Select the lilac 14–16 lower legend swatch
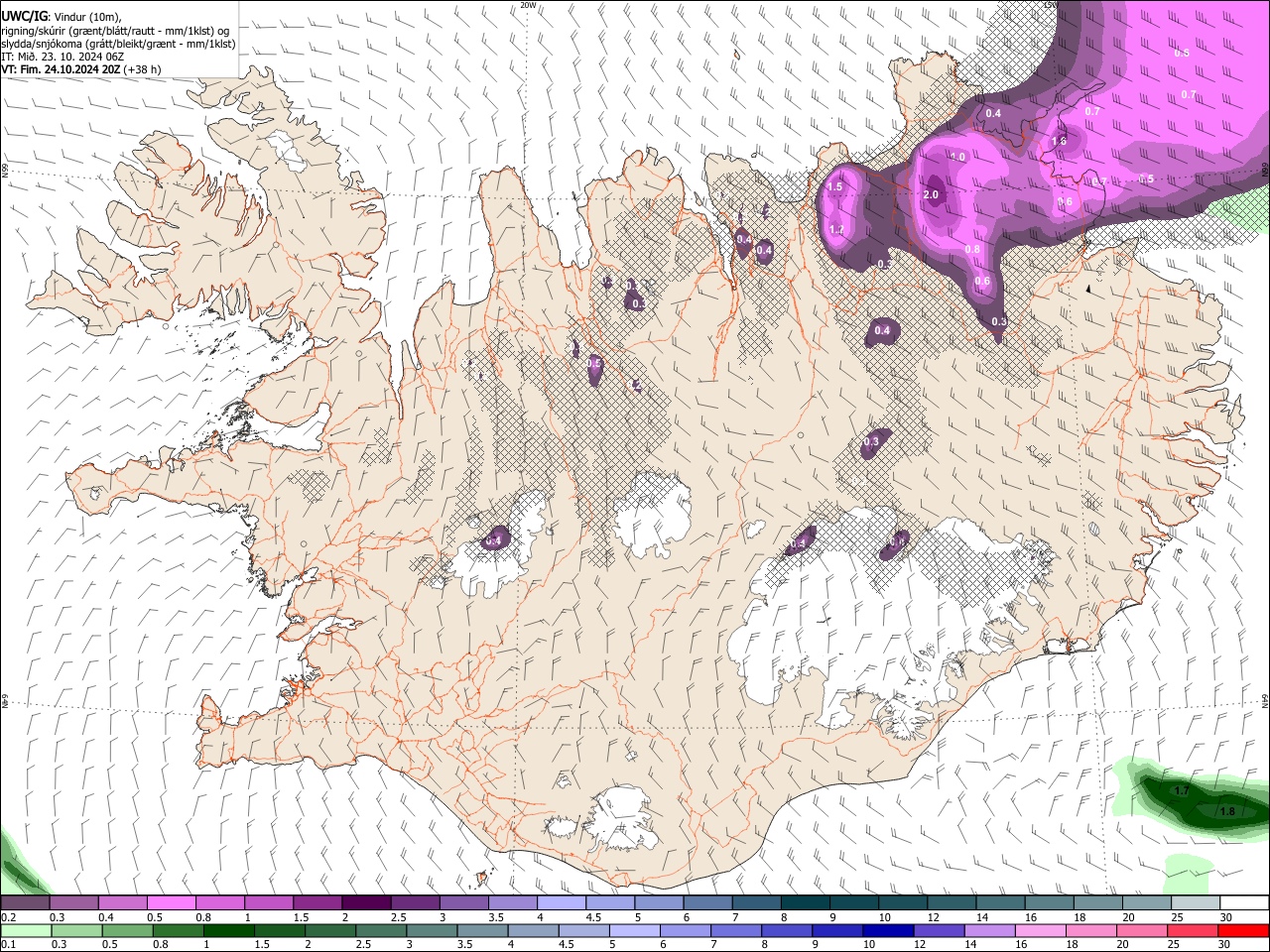The height and width of the screenshot is (952, 1270). click(x=989, y=930)
